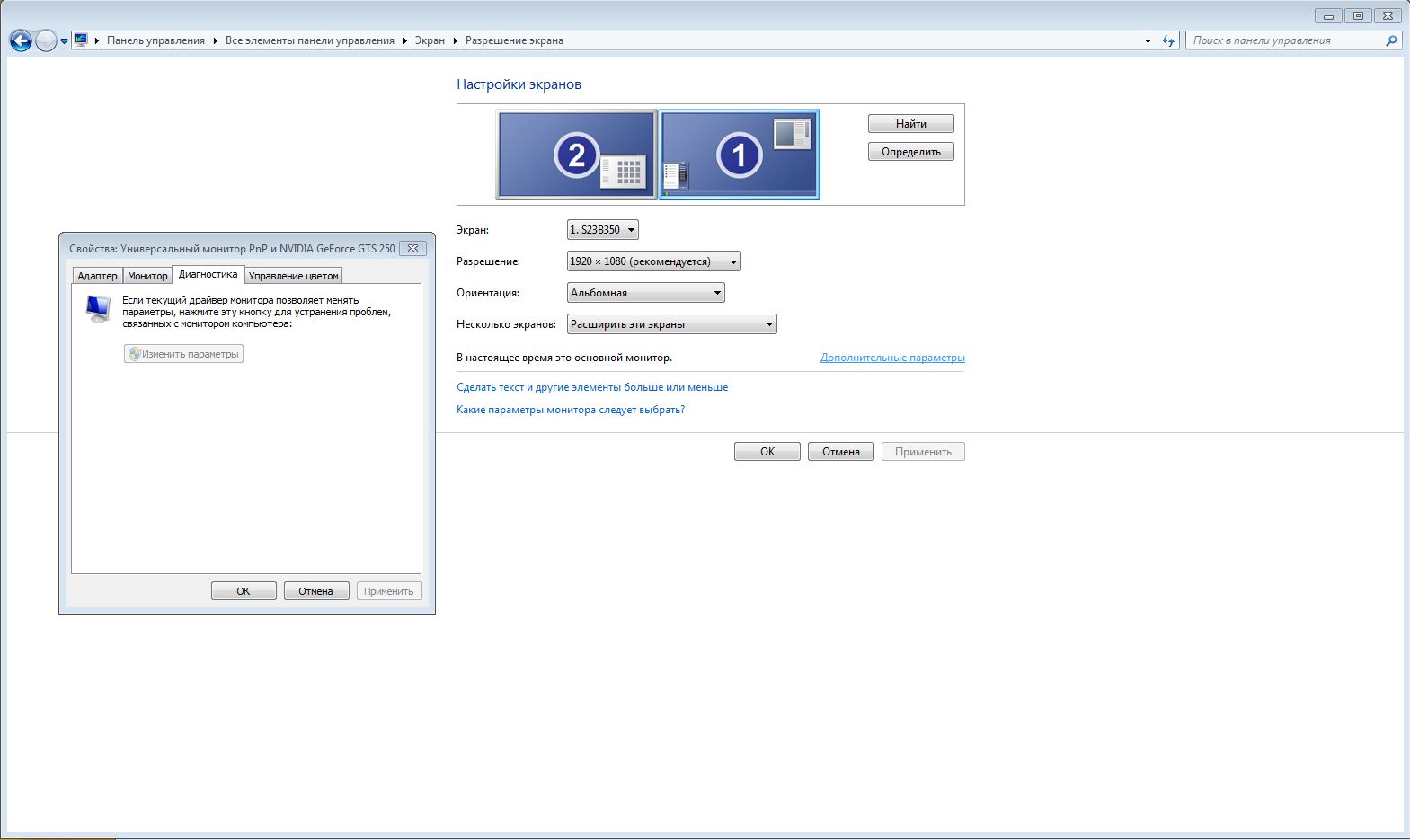Open the Дополнительные параметры link
This screenshot has width=1410, height=840.
coord(891,358)
